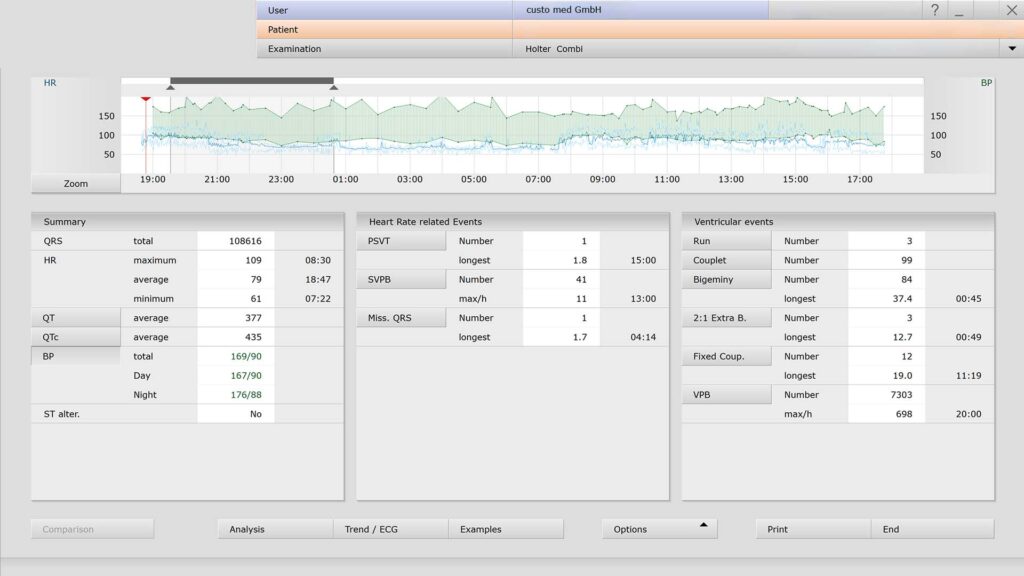Click the VPB number 7303
This screenshot has width=1024, height=576.
pyautogui.click(x=901, y=394)
